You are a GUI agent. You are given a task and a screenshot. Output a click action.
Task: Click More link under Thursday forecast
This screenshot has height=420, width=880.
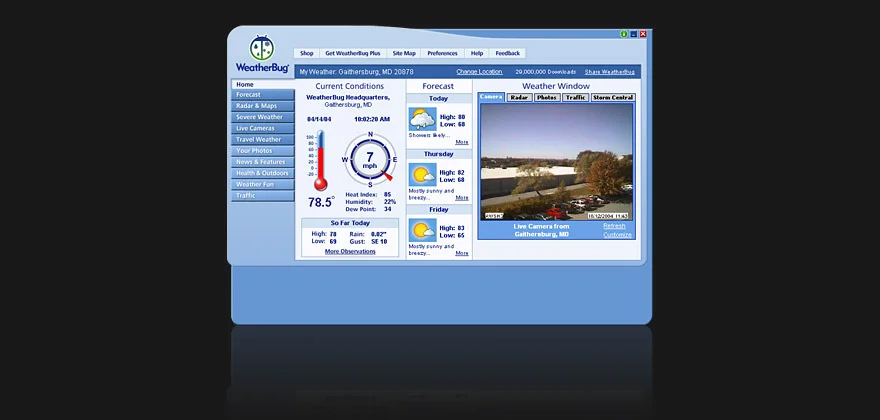coord(462,198)
